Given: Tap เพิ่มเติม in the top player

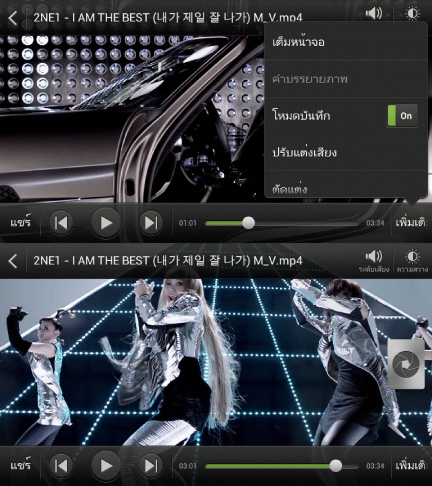Looking at the screenshot, I should (x=412, y=223).
